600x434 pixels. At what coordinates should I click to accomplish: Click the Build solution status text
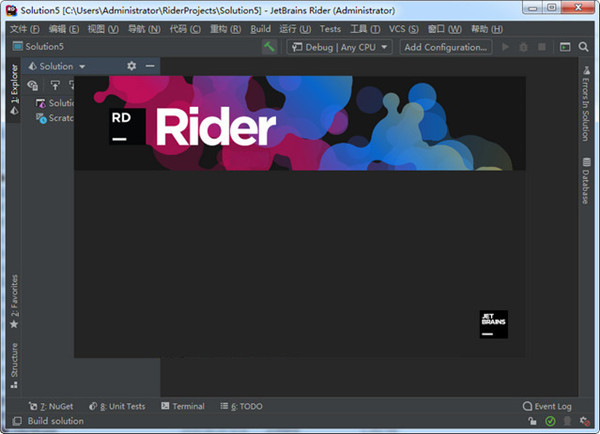(55, 421)
